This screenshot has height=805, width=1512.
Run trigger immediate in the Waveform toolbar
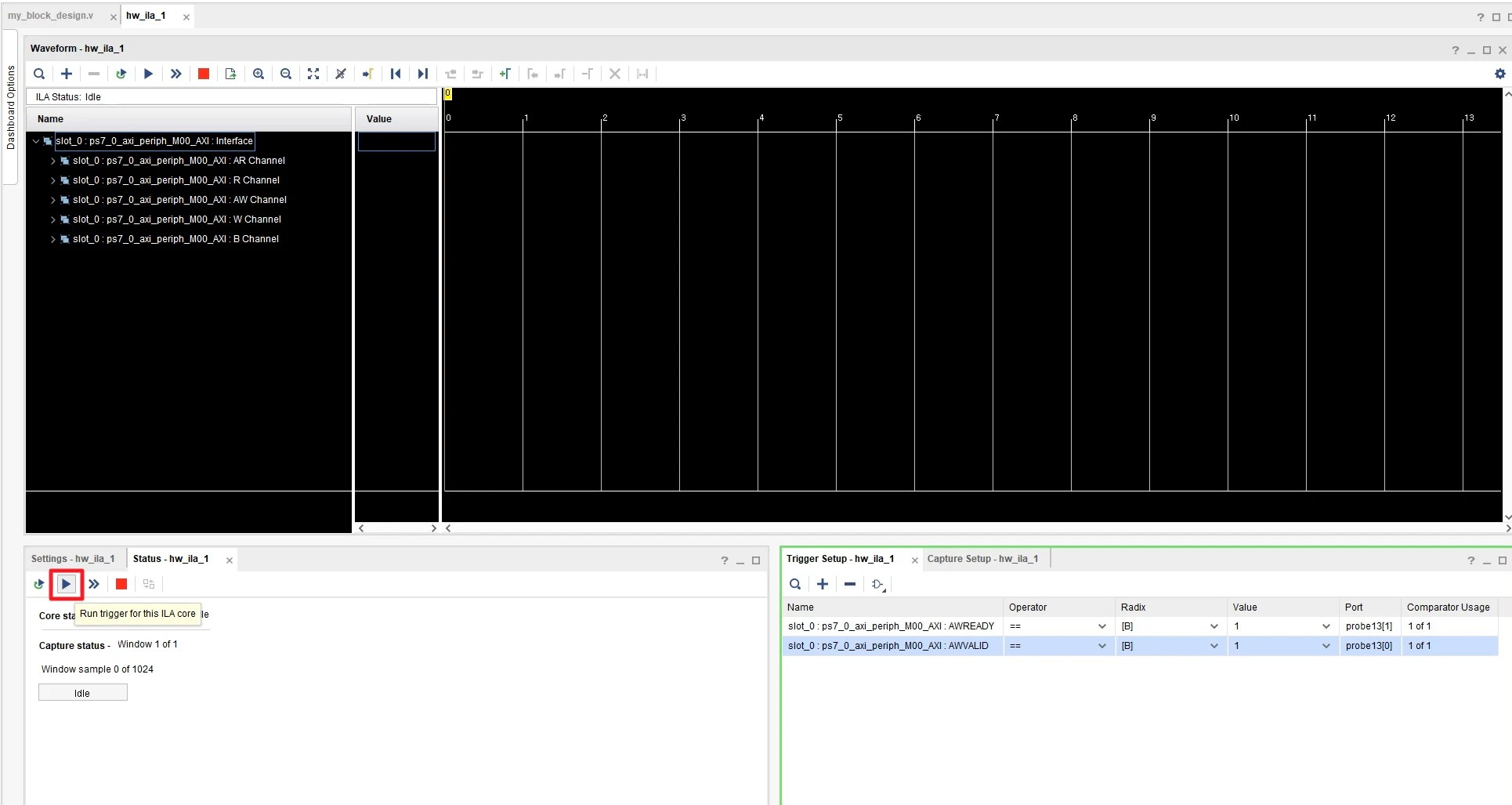click(176, 74)
